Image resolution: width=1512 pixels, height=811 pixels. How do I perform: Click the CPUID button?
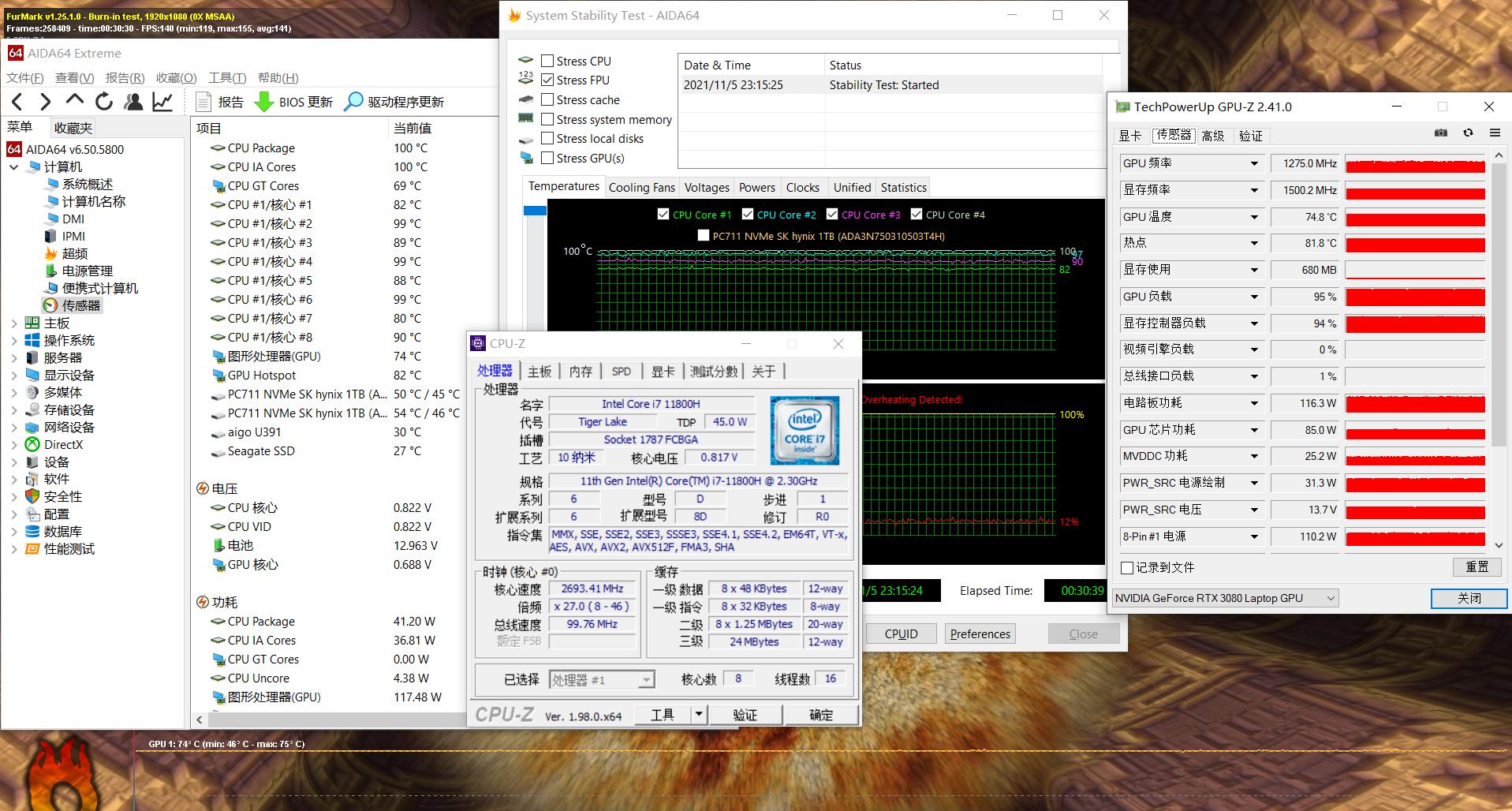tap(901, 633)
